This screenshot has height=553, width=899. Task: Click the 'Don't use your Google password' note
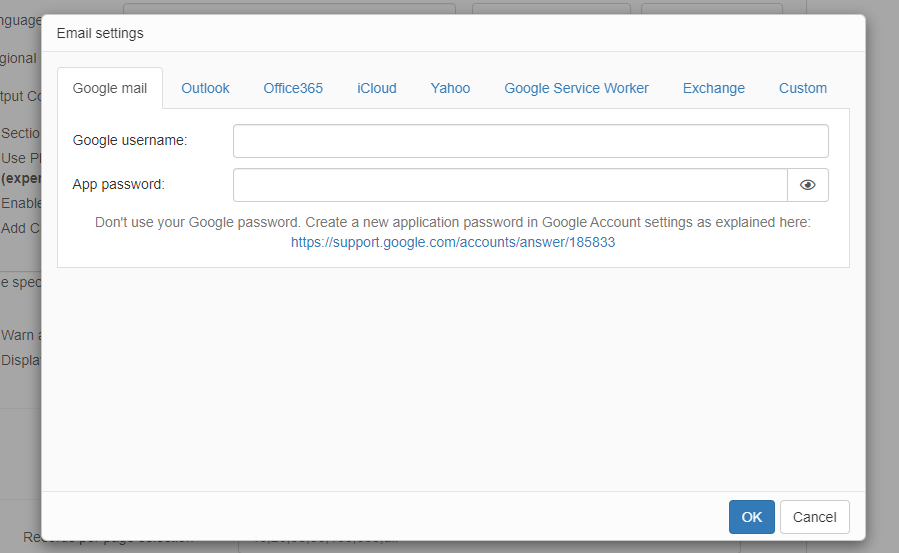point(452,222)
